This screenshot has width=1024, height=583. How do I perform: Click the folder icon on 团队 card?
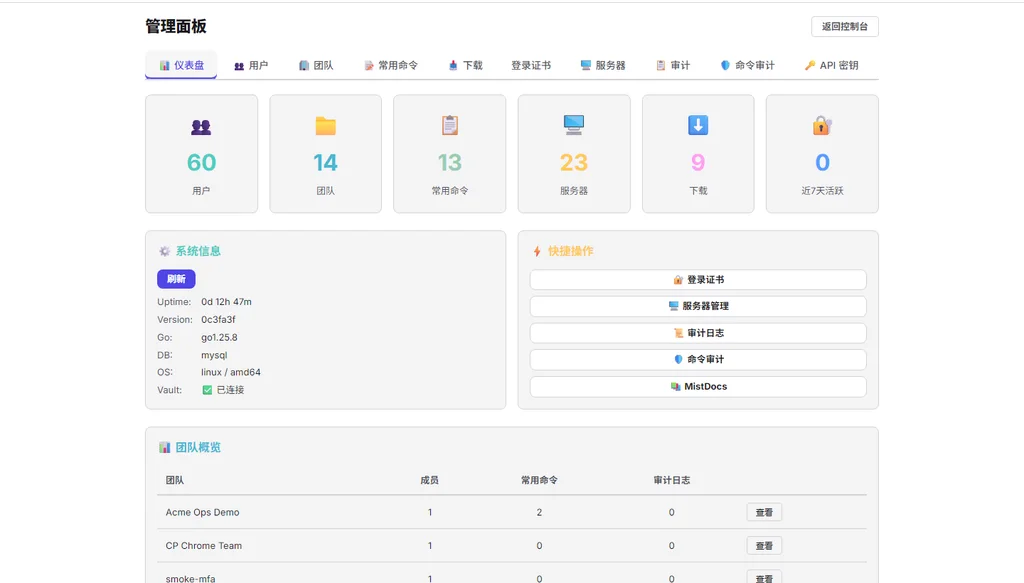coord(325,125)
